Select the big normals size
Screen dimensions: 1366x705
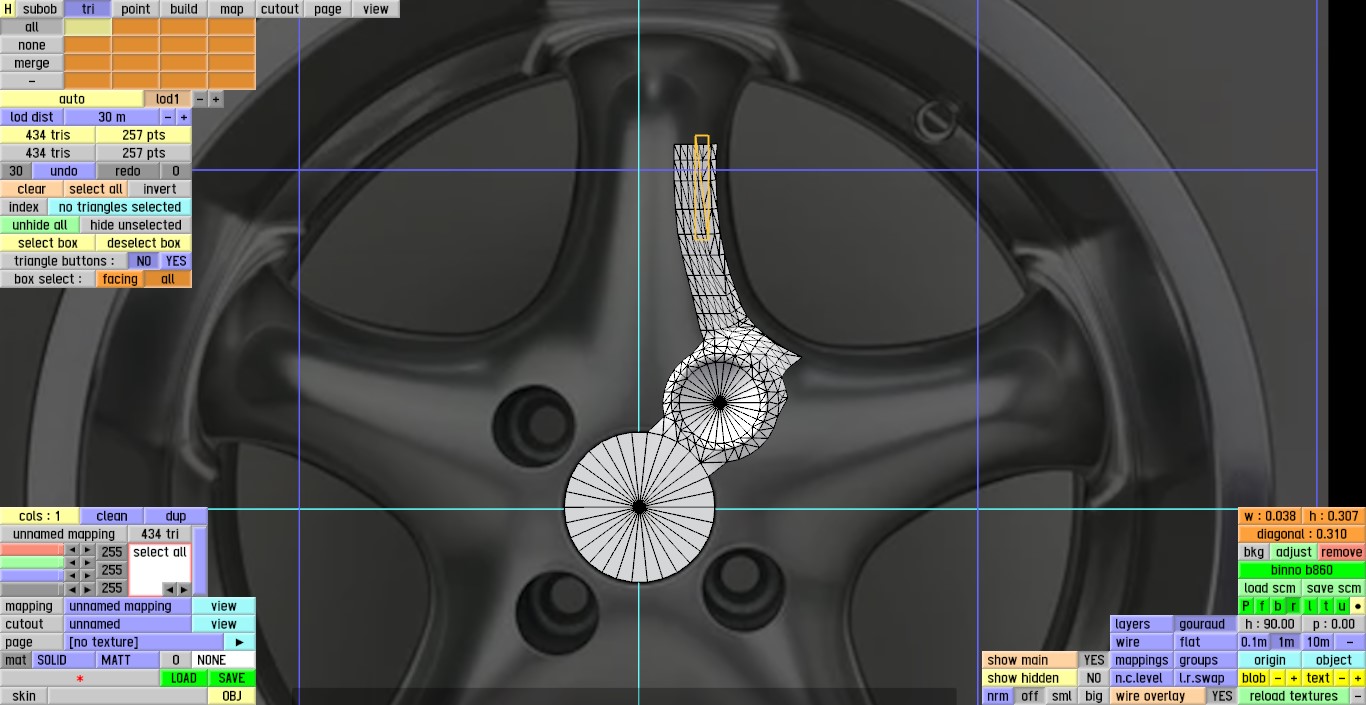point(1094,696)
